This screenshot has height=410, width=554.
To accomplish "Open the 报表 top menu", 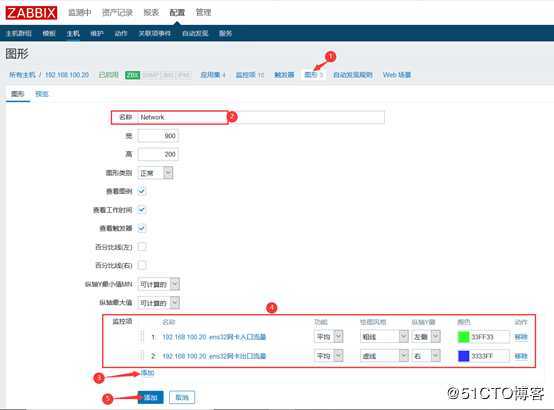I will [151, 12].
